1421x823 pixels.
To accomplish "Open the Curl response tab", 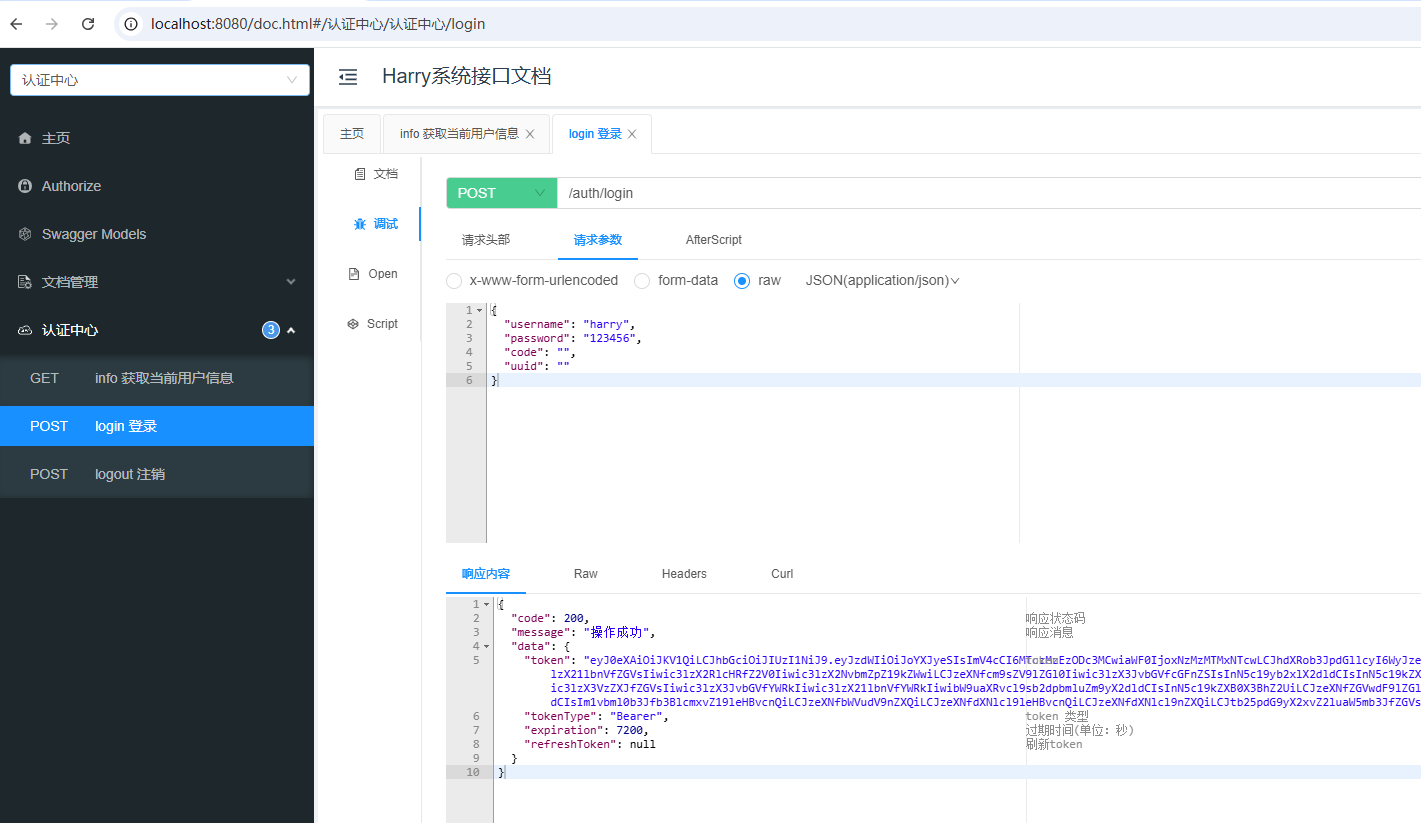I will 781,574.
